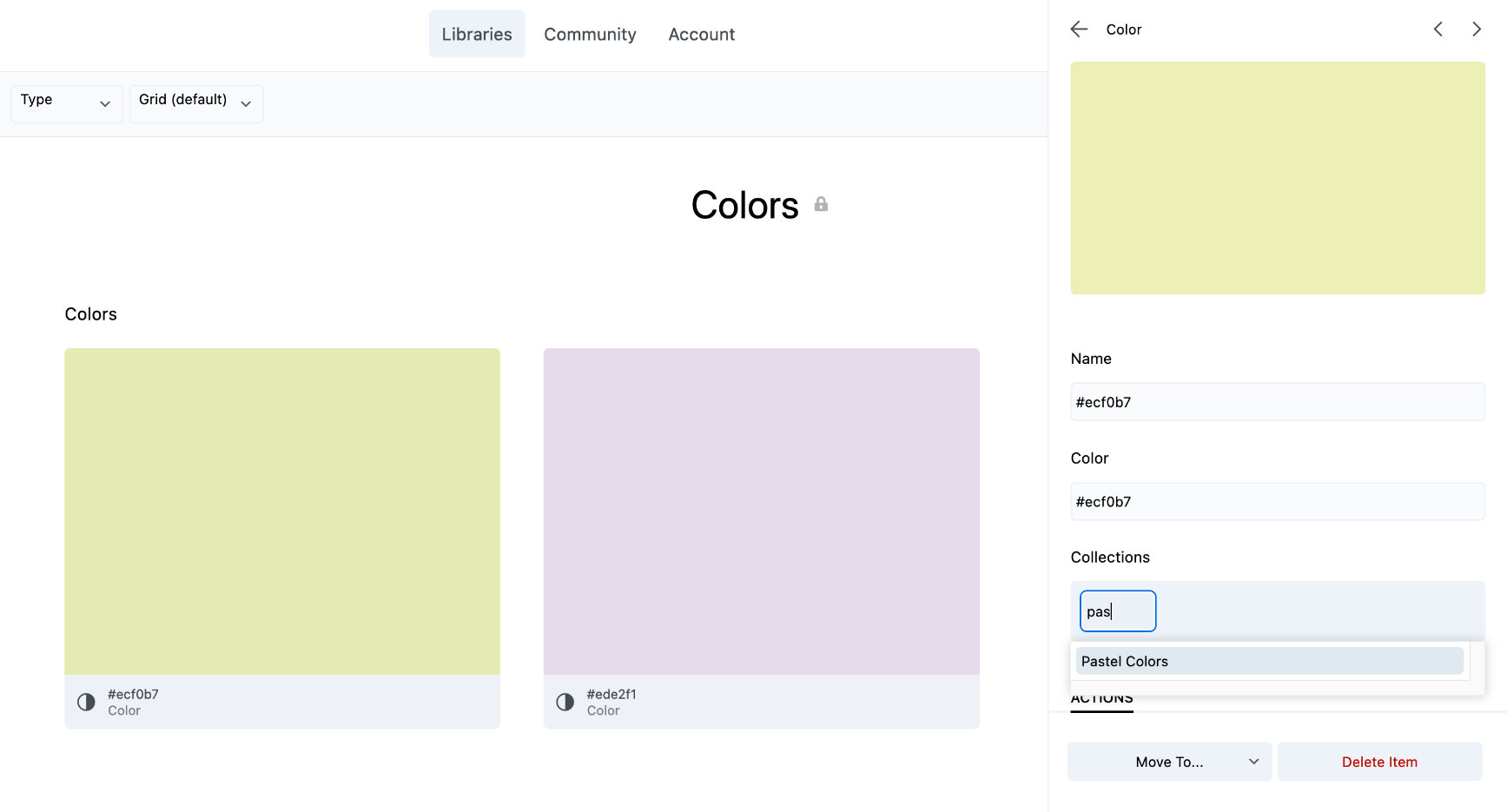Click the contrast icon on the #ecf0b7 card
The height and width of the screenshot is (812, 1507).
(86, 701)
